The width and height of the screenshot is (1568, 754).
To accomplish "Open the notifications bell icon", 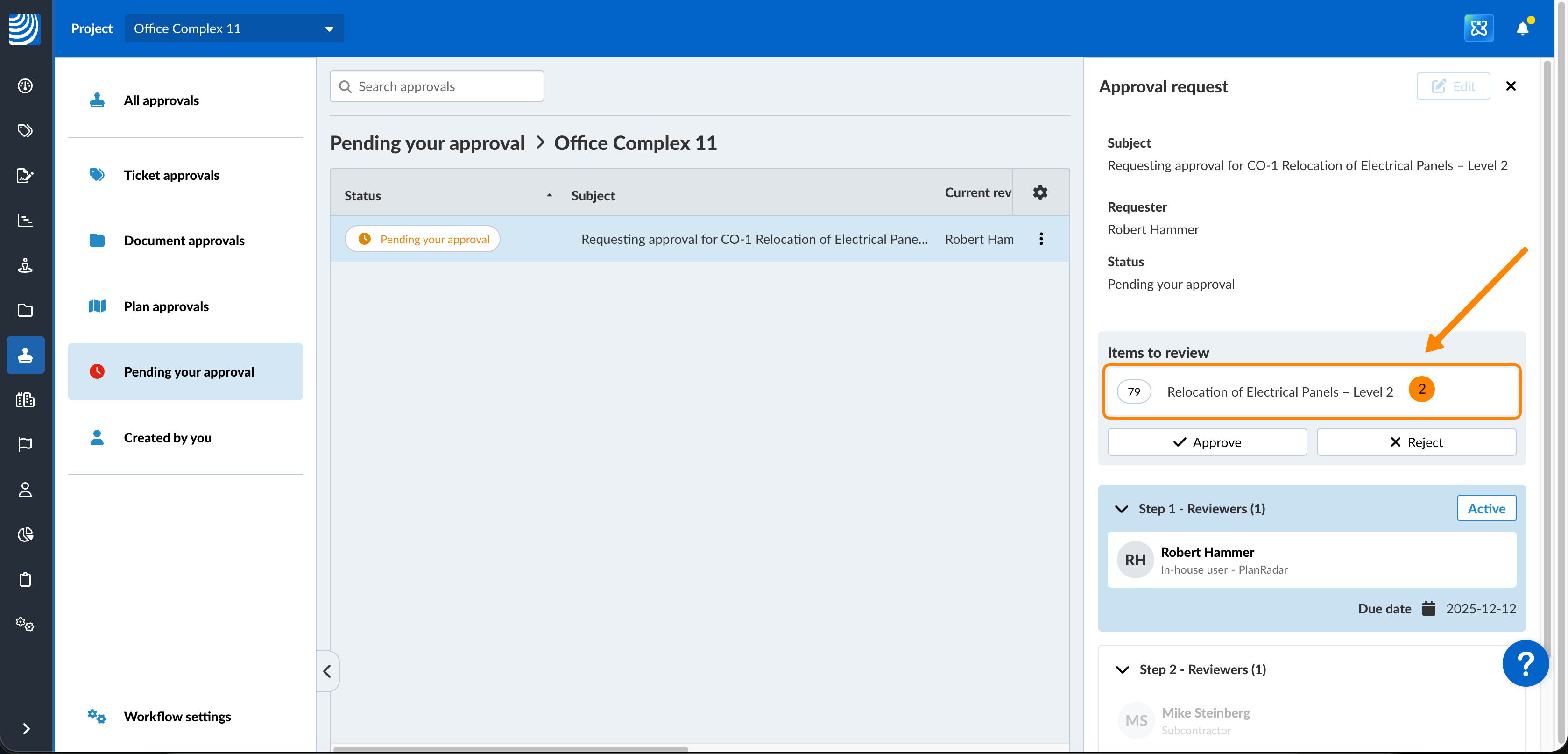I will (x=1522, y=28).
